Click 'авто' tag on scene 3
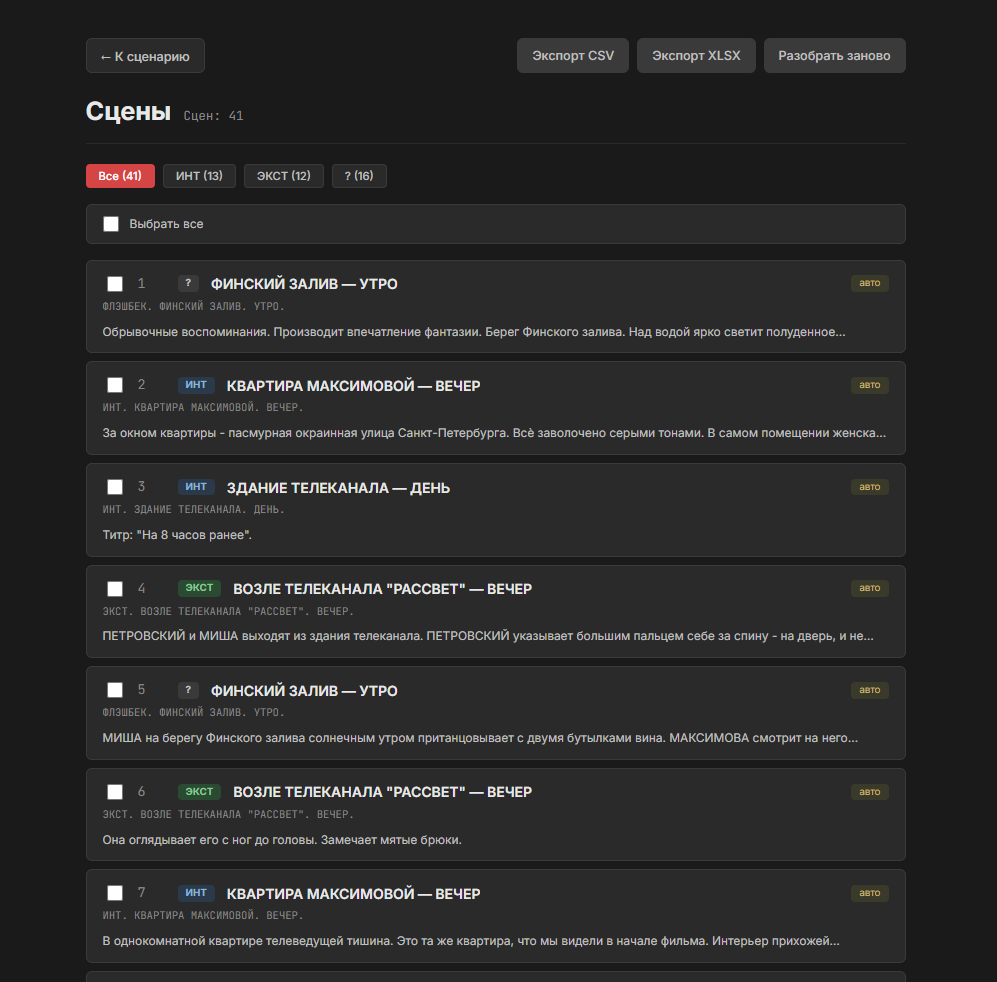The height and width of the screenshot is (982, 997). pyautogui.click(x=869, y=487)
